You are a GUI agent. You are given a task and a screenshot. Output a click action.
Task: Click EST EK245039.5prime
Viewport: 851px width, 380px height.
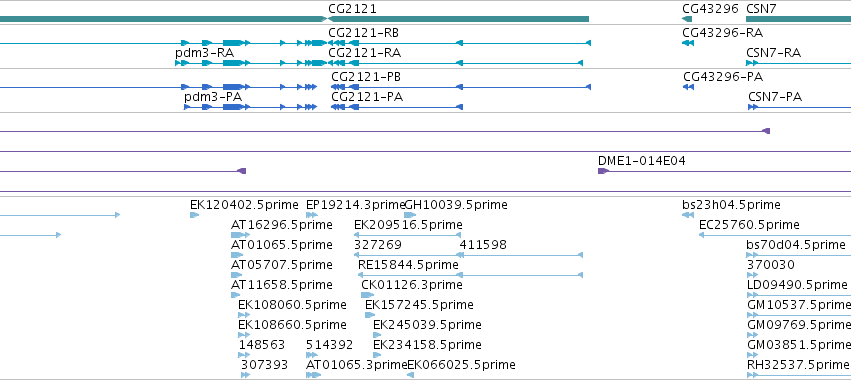tap(427, 325)
